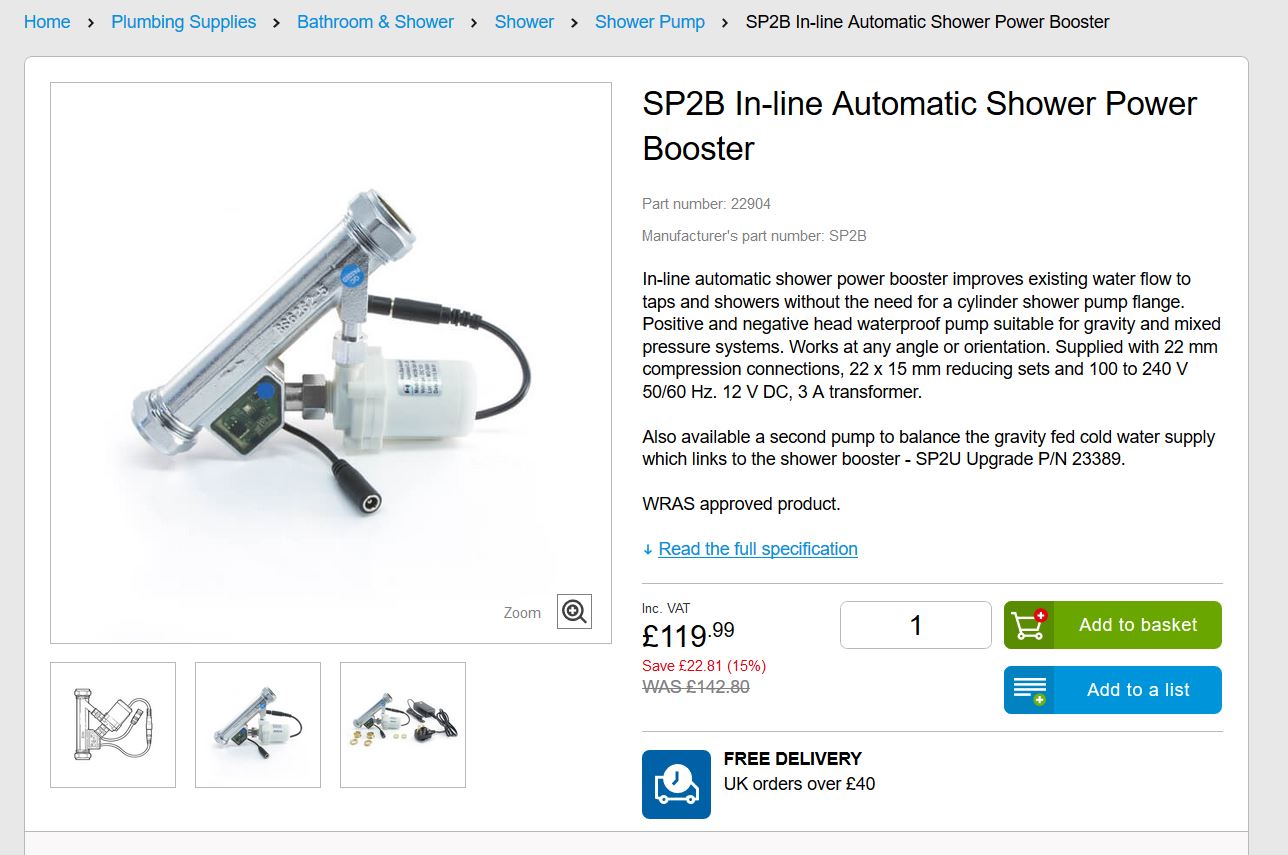
Task: Click the free delivery van icon
Action: [x=676, y=784]
